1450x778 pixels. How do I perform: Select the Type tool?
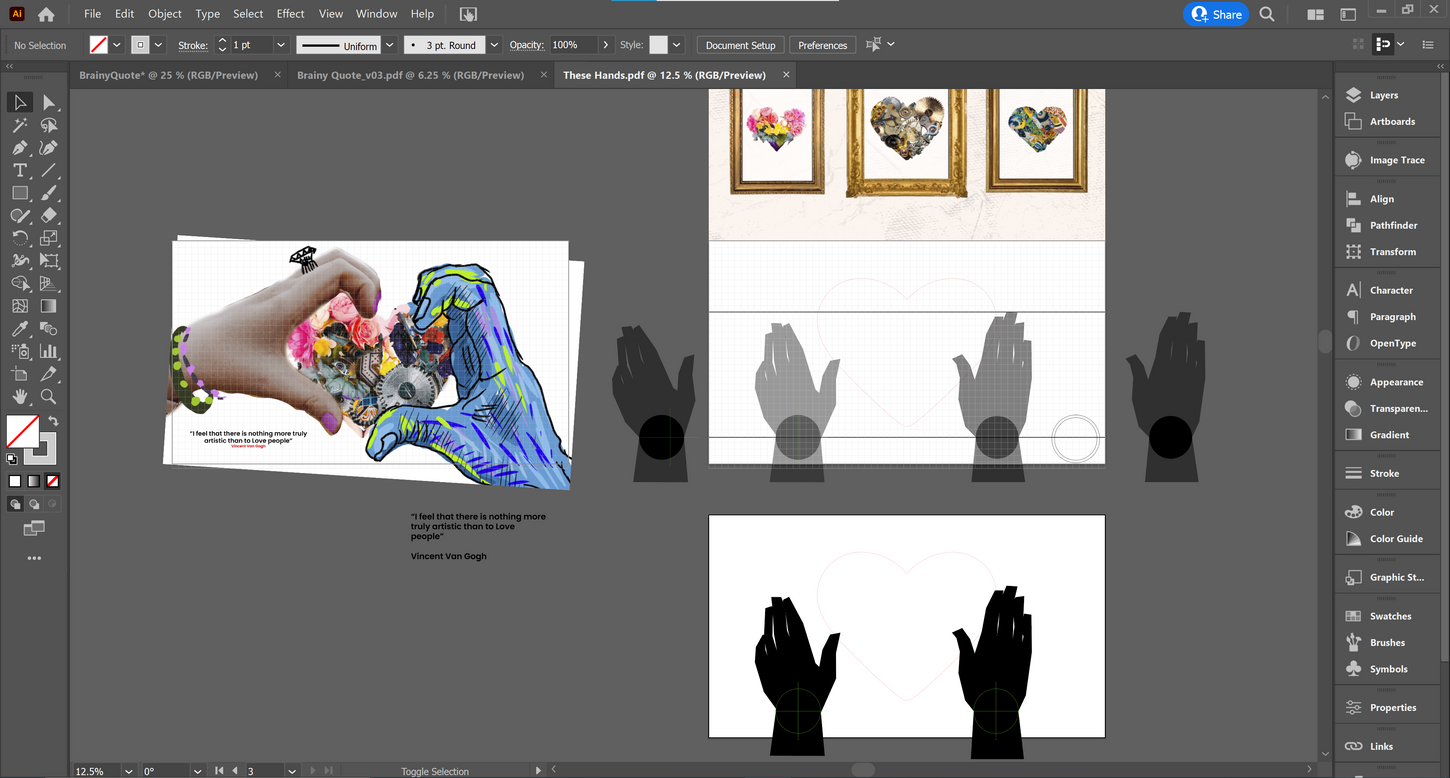19,170
